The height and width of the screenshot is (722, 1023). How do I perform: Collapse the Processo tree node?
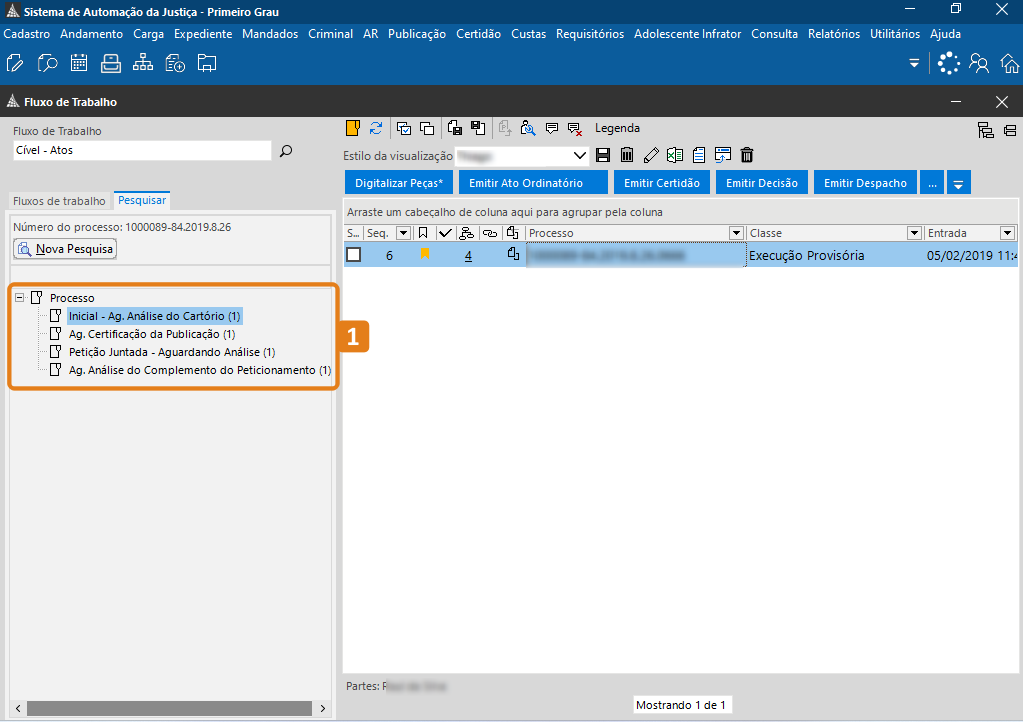[20, 298]
